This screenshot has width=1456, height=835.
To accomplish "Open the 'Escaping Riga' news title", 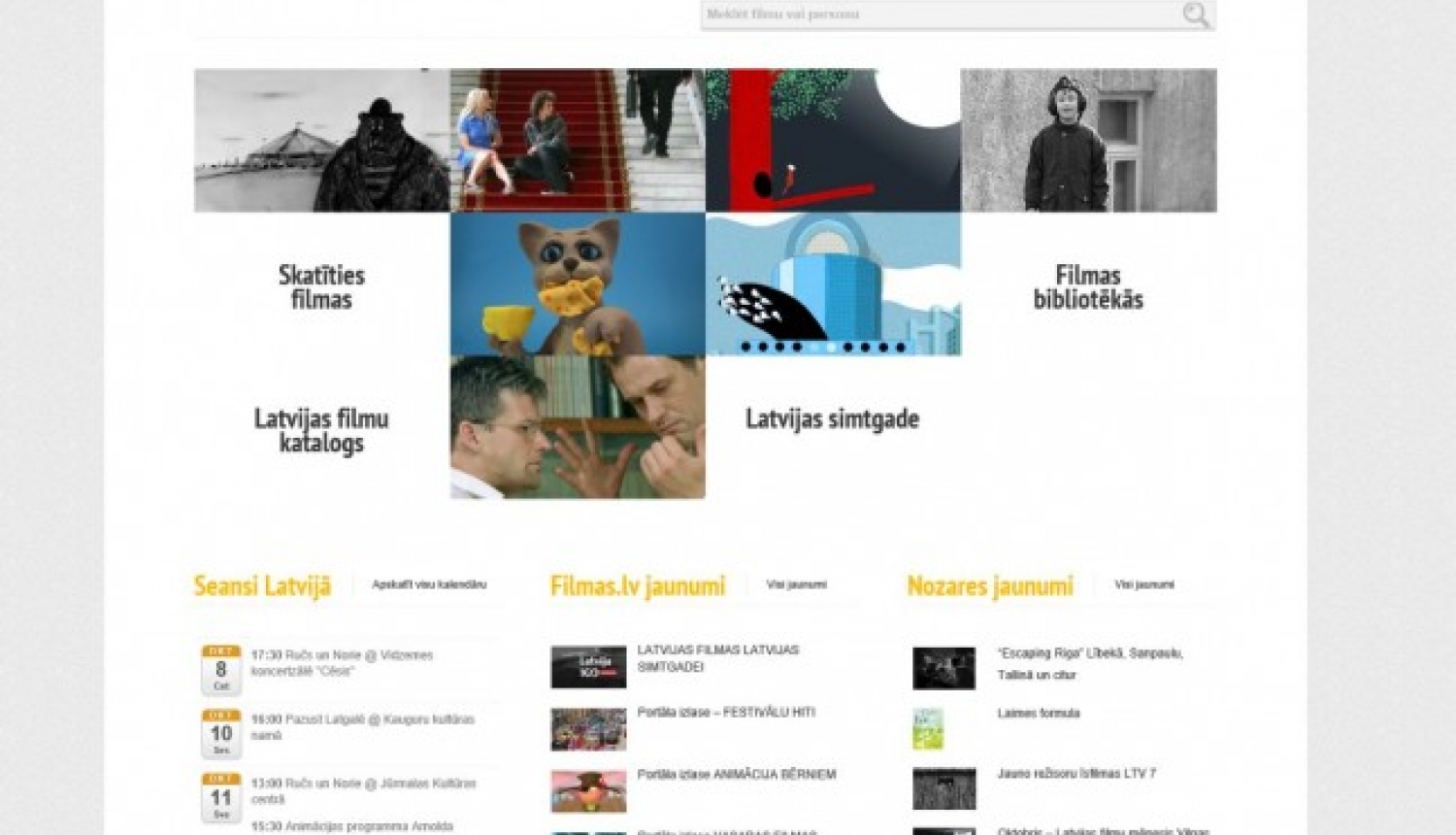I will pos(1090,664).
